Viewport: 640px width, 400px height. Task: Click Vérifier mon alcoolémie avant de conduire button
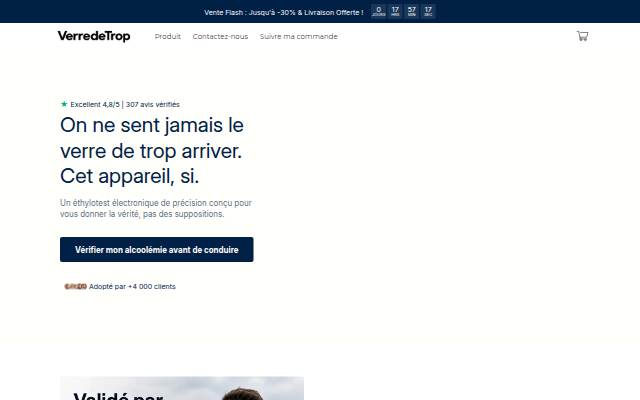(x=156, y=249)
